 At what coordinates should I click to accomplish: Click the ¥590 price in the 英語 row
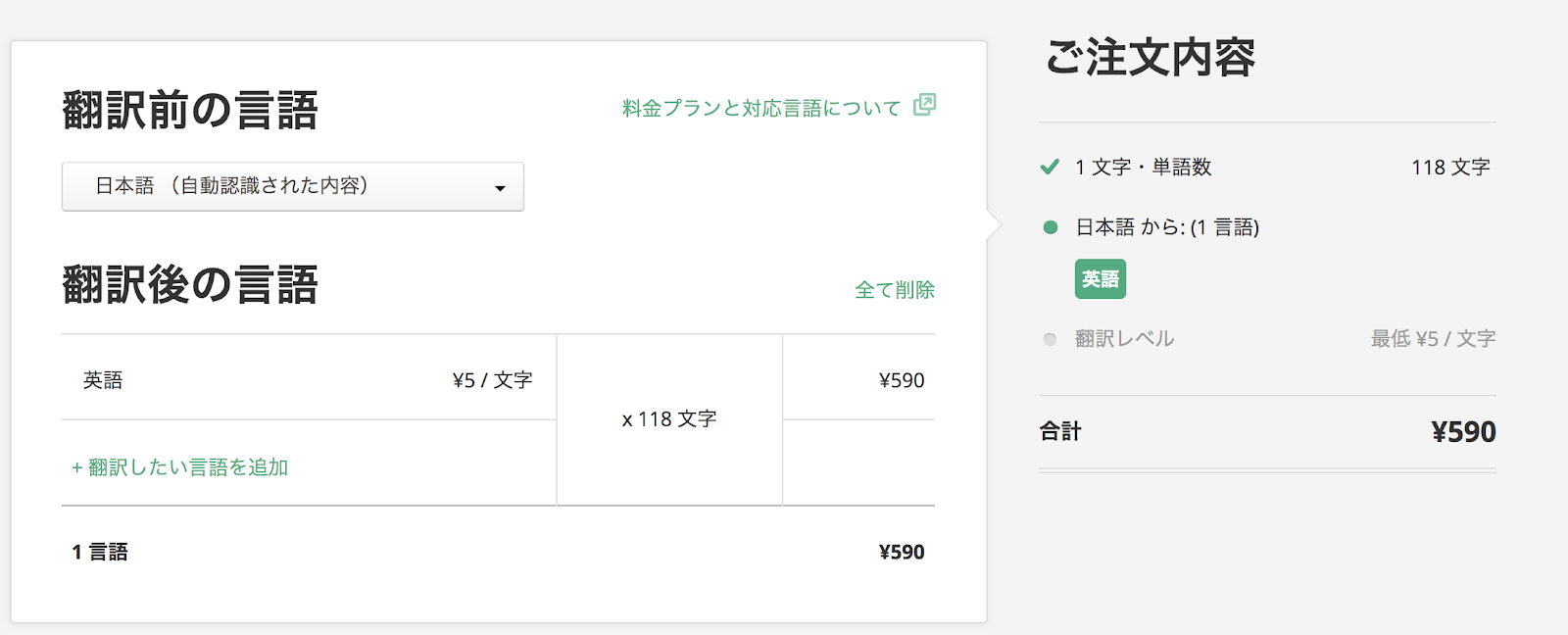click(901, 380)
